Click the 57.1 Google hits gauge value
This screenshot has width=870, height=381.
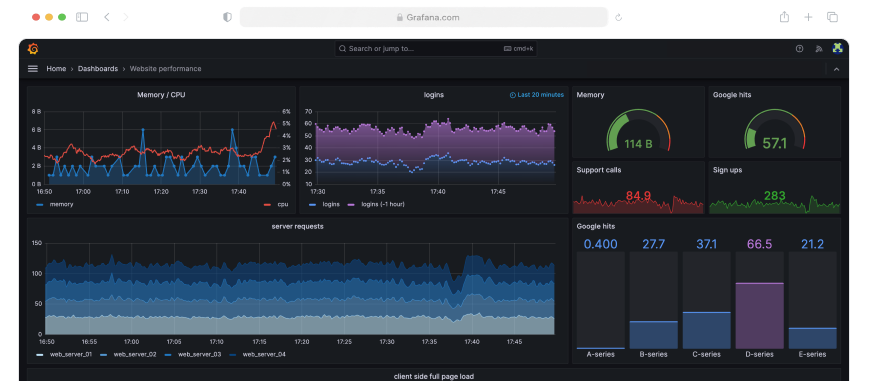pyautogui.click(x=775, y=144)
